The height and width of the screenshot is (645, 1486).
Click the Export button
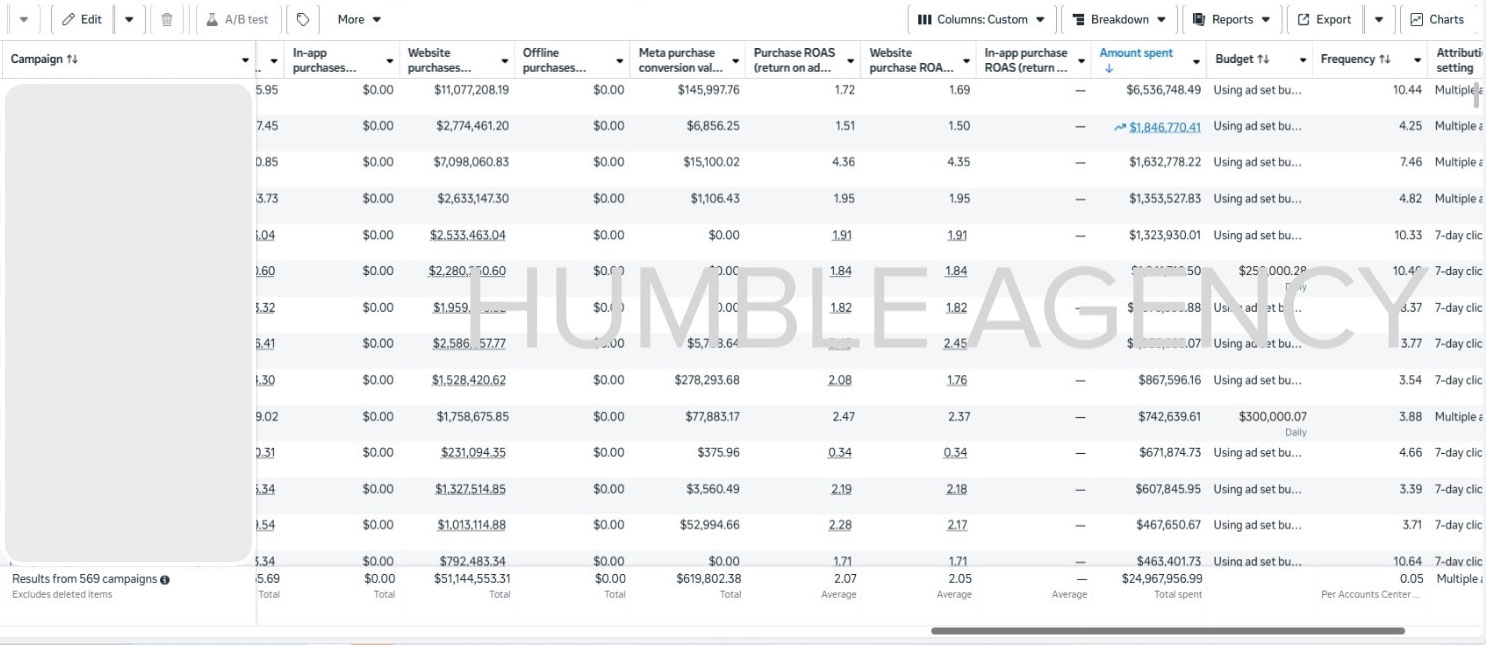(x=1324, y=19)
